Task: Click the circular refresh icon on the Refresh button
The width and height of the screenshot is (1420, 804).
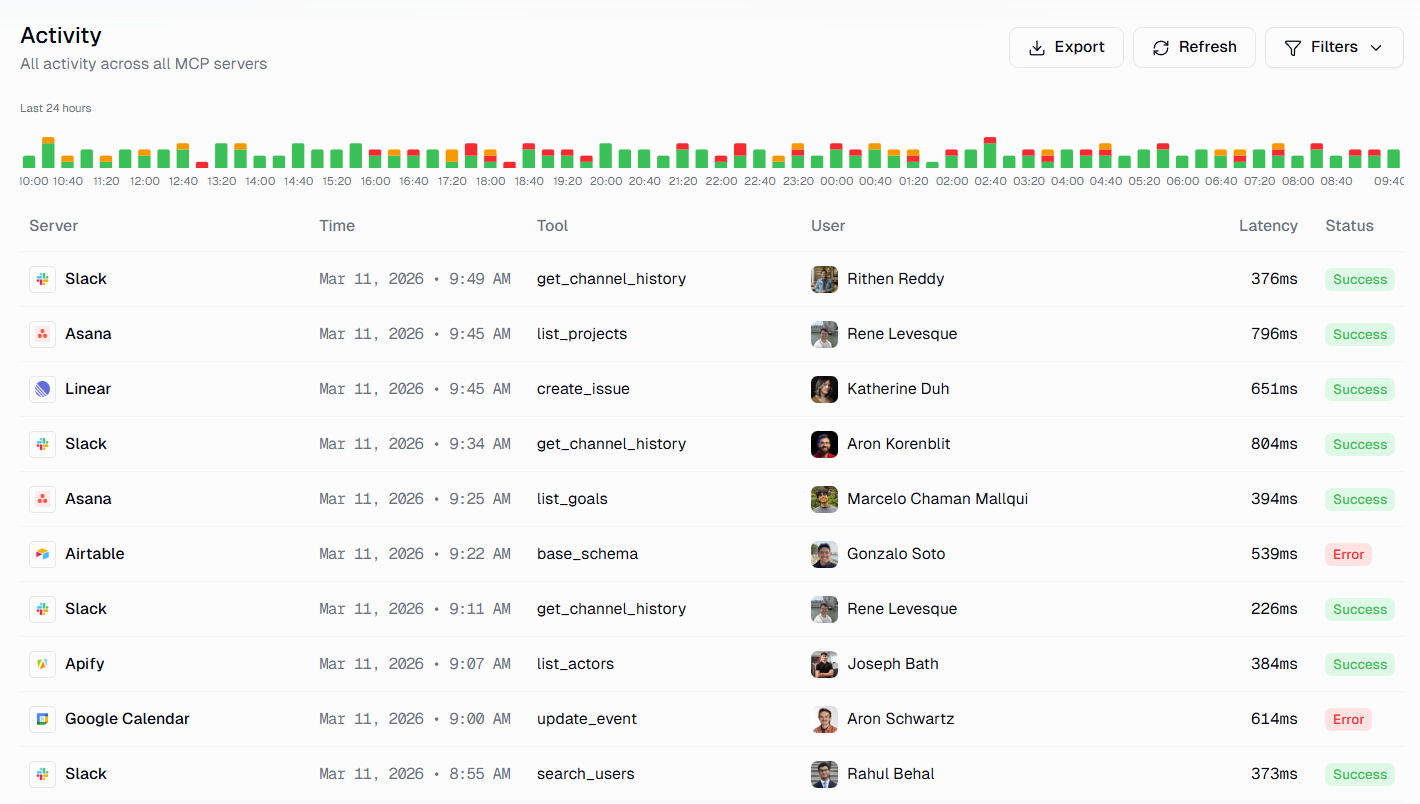Action: [x=1161, y=47]
